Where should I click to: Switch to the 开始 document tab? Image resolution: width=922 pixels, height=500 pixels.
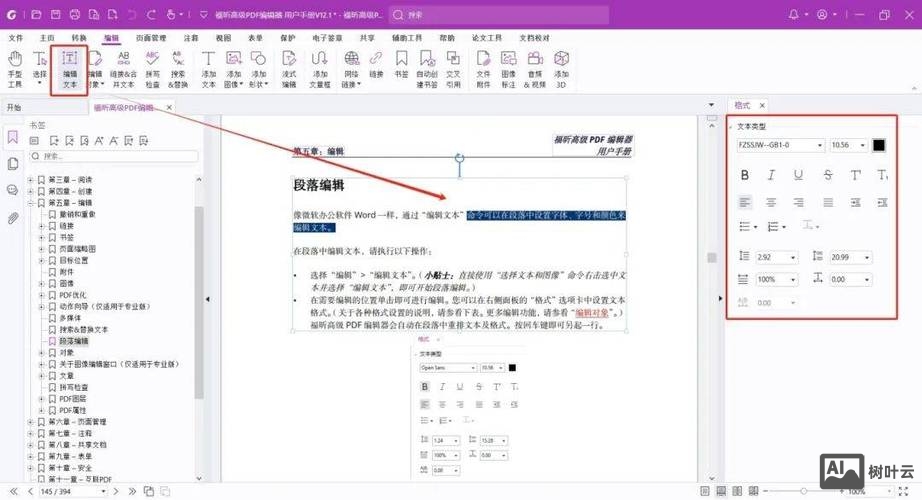(14, 108)
